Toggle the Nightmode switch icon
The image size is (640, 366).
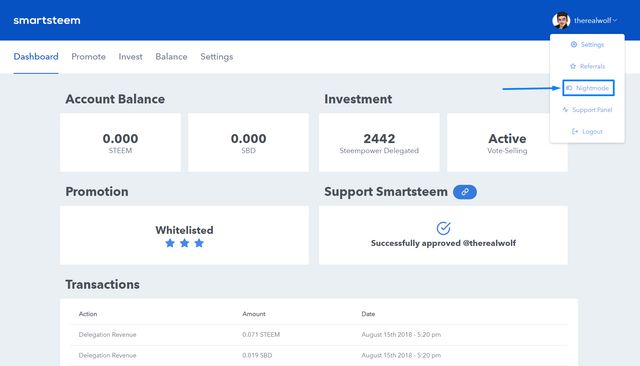tap(569, 88)
